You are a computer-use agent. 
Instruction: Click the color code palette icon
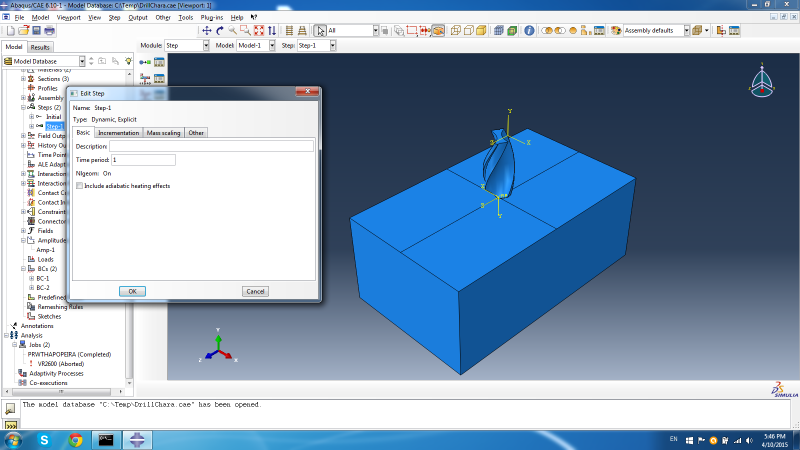click(x=616, y=31)
